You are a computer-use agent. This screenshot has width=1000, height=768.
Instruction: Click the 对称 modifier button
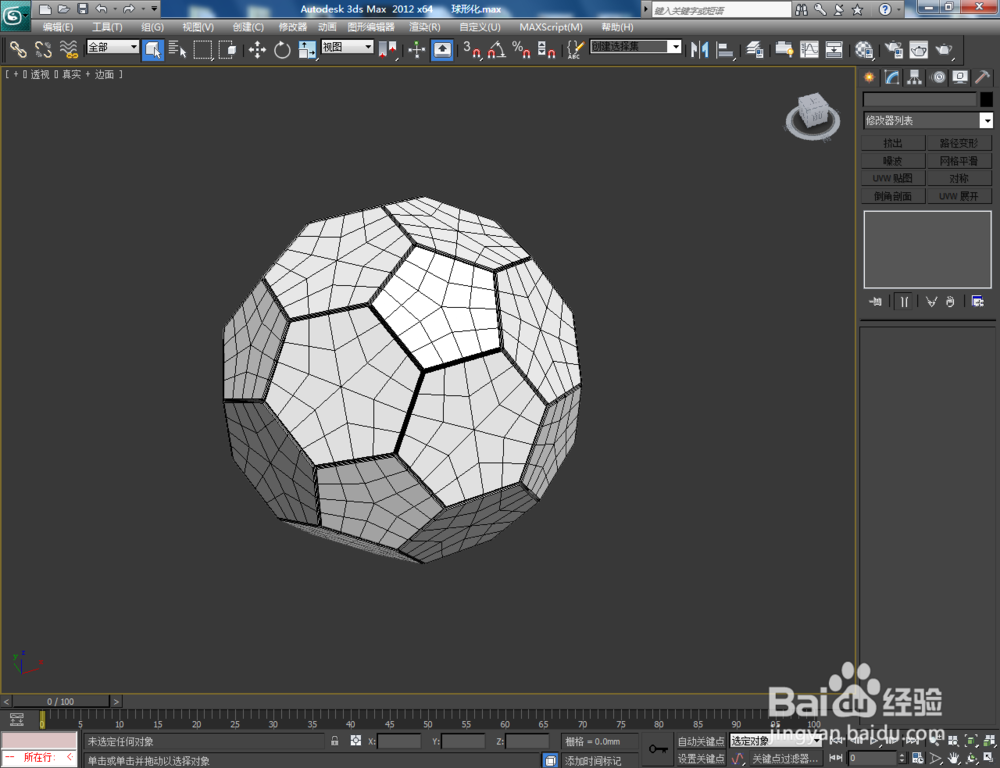point(959,178)
